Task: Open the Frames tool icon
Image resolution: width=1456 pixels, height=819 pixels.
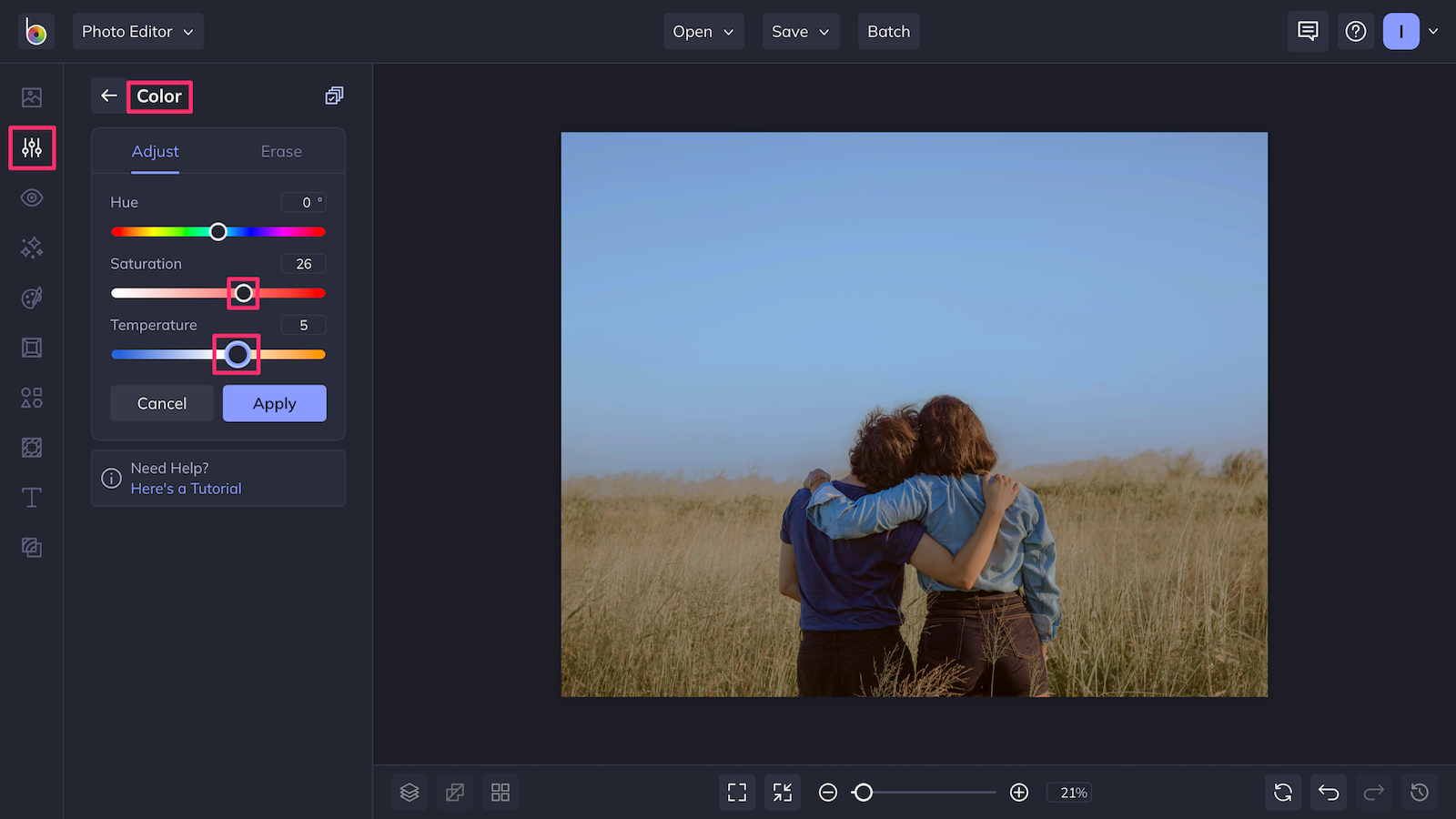Action: point(32,348)
